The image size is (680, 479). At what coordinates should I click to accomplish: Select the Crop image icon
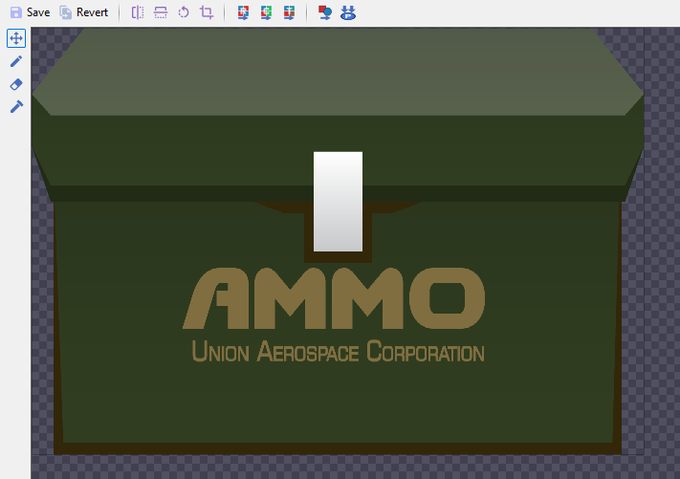pyautogui.click(x=206, y=13)
